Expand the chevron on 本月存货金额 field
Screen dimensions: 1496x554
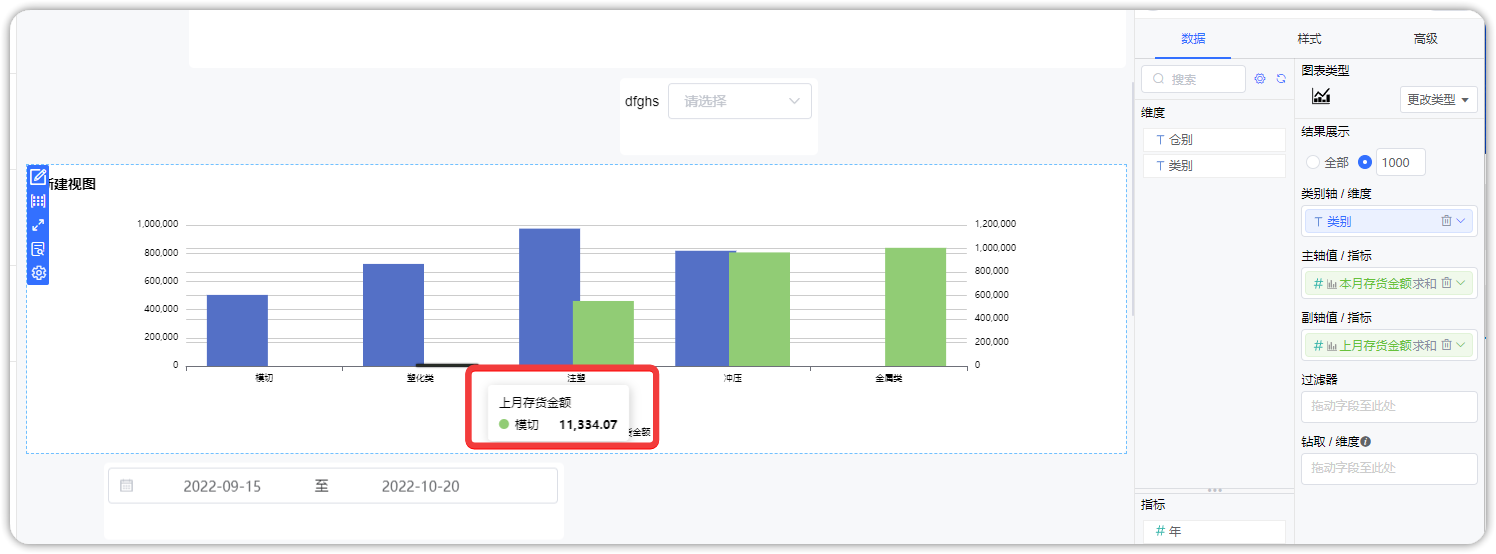click(1462, 283)
